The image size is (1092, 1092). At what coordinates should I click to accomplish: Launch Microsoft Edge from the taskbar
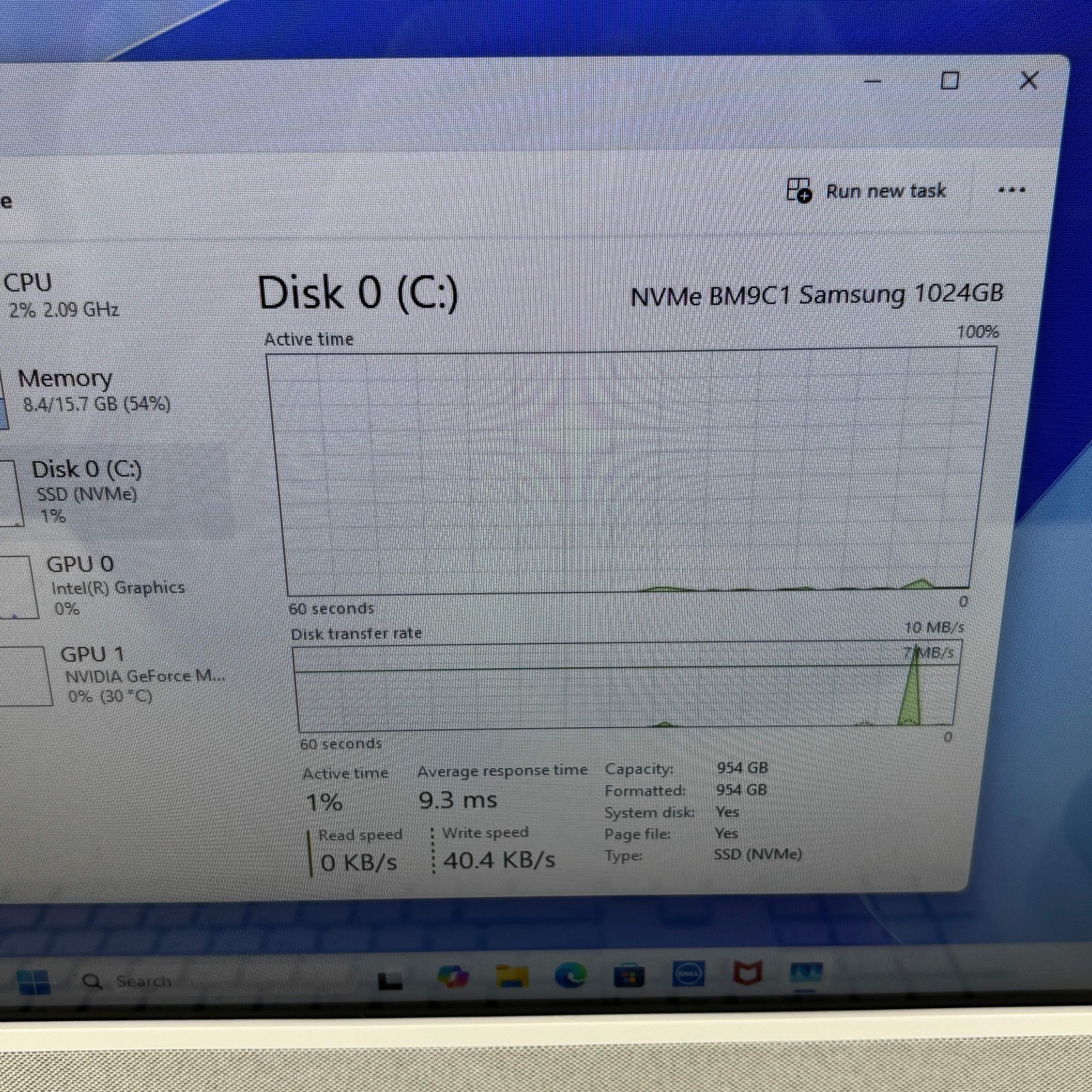coord(571,976)
